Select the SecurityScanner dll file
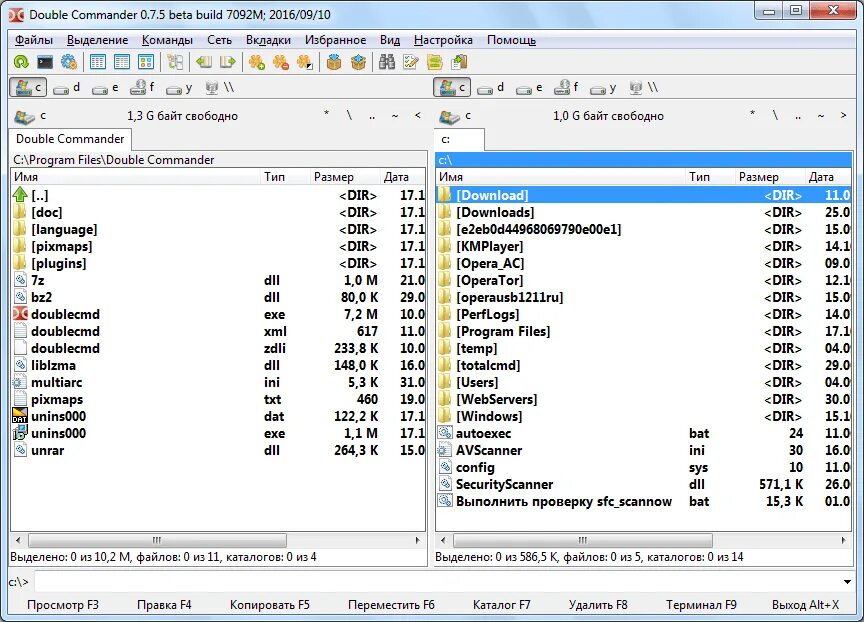 click(x=644, y=484)
